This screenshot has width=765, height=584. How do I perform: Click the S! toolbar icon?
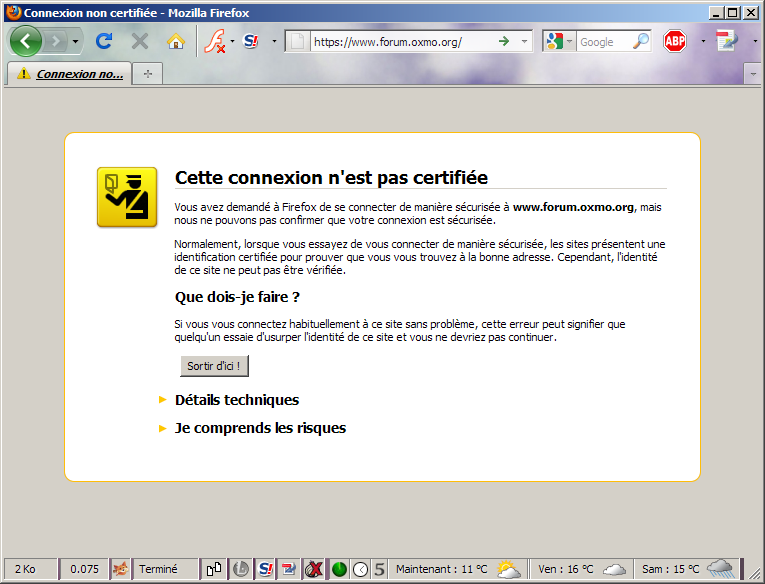point(251,41)
